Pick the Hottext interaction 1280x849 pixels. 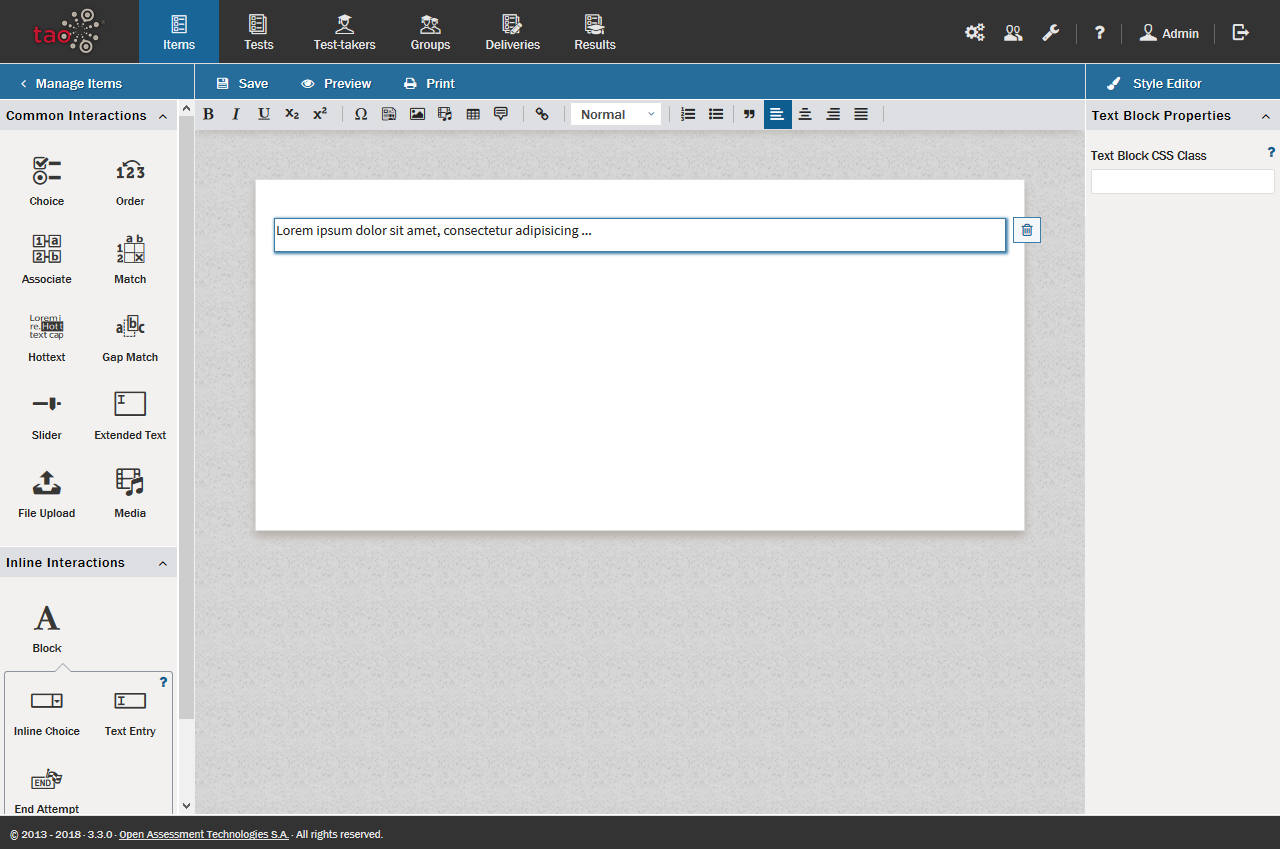coord(46,337)
